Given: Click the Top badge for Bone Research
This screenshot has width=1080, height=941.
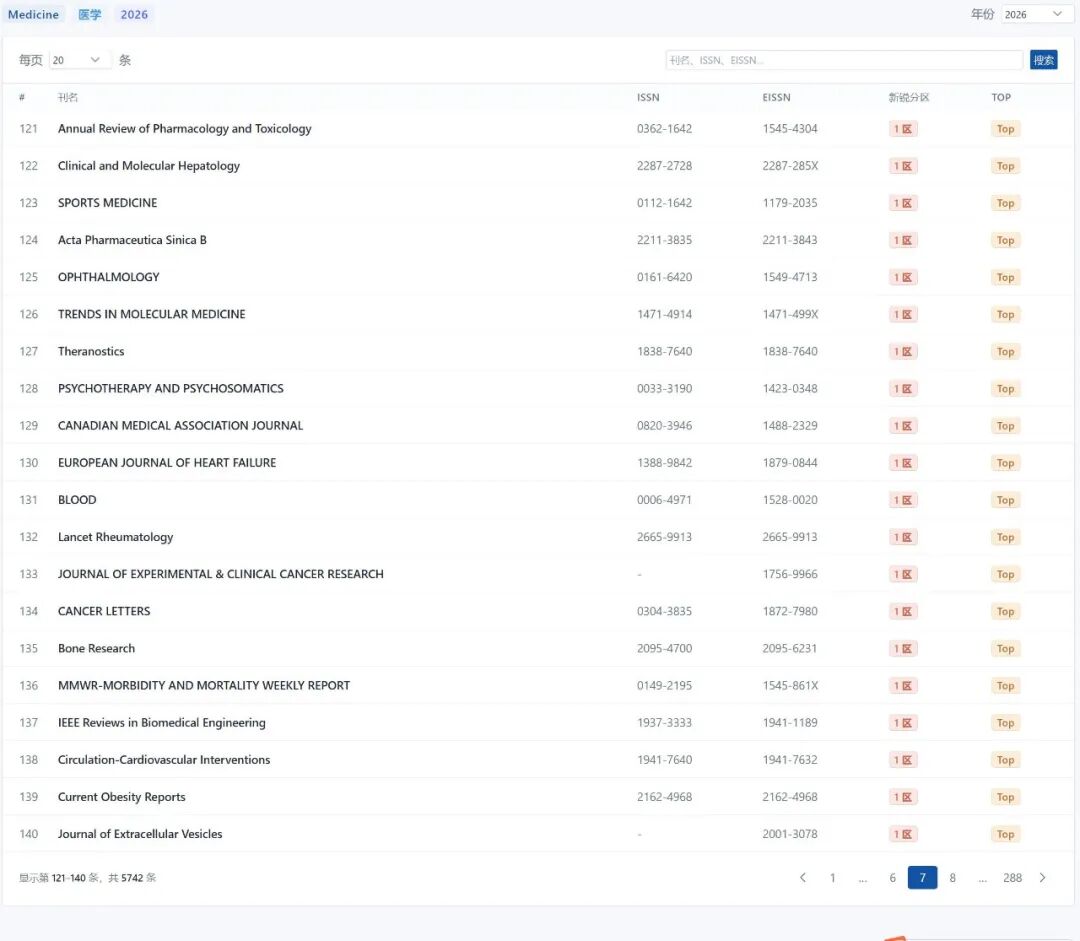Looking at the screenshot, I should (x=1005, y=648).
